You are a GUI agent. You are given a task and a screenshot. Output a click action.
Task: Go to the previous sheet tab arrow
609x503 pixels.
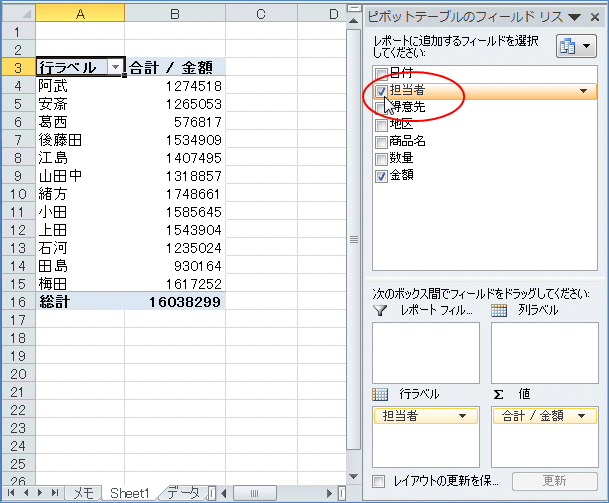tap(26, 493)
